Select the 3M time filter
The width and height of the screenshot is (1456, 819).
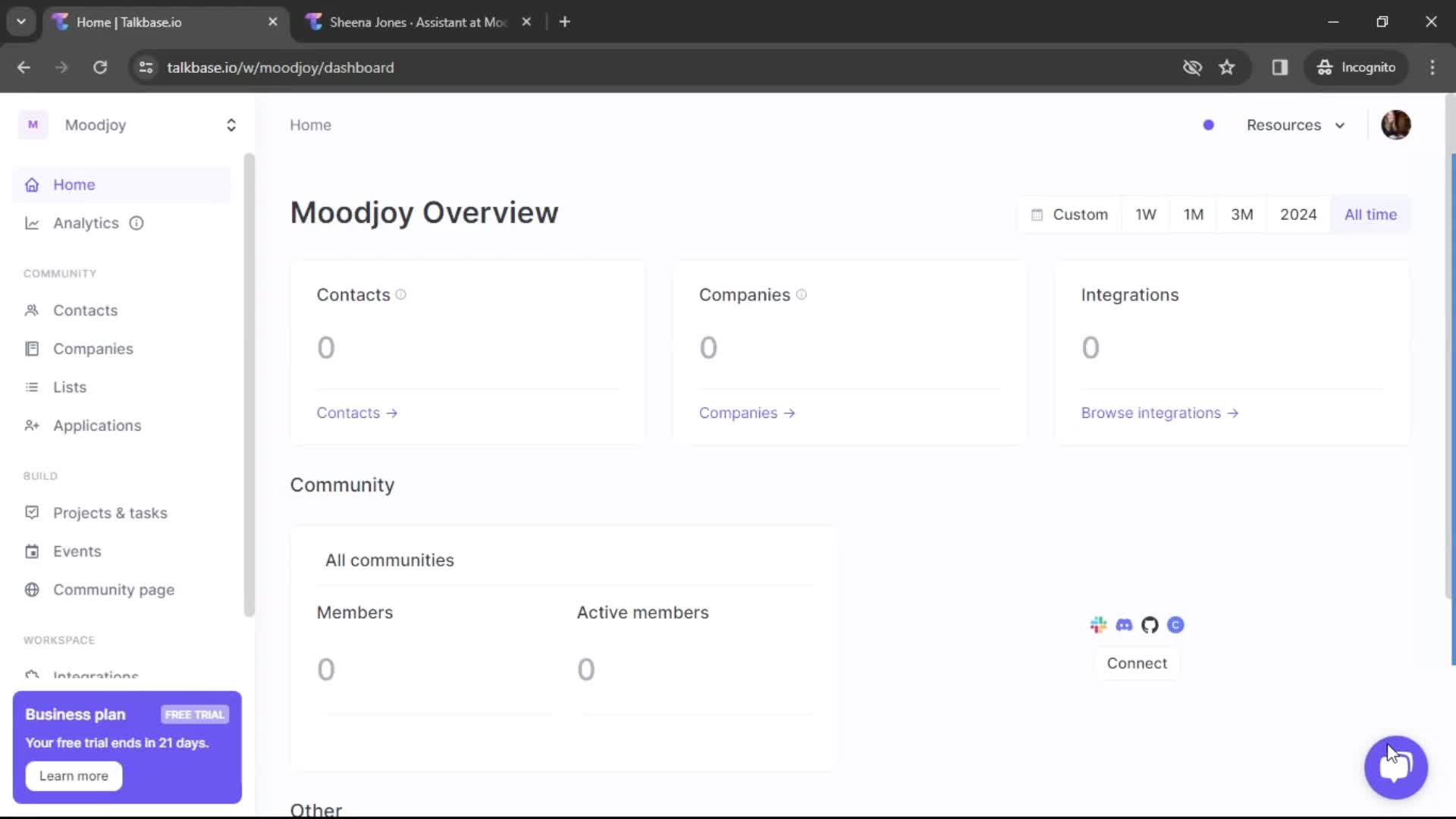click(1242, 214)
